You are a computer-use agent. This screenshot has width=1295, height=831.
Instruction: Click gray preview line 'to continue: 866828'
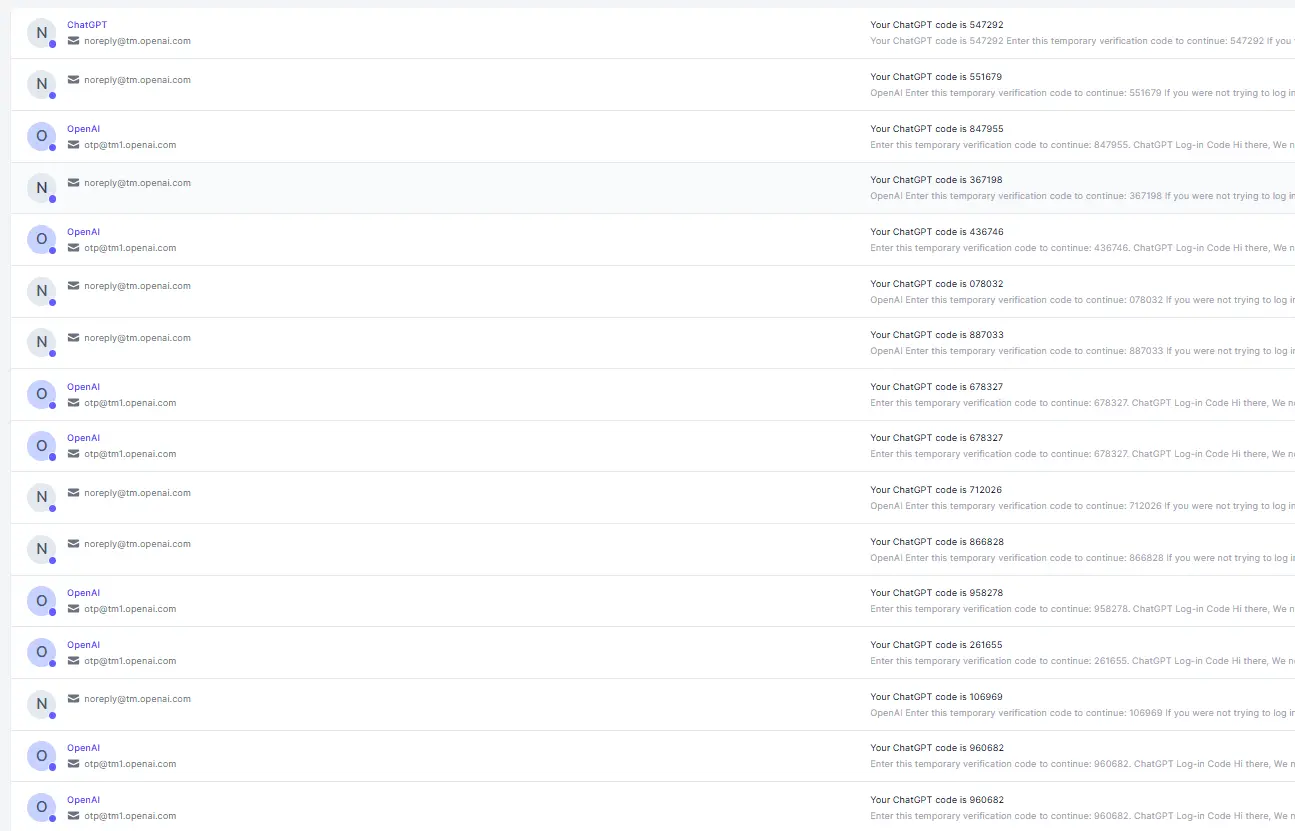[1082, 558]
